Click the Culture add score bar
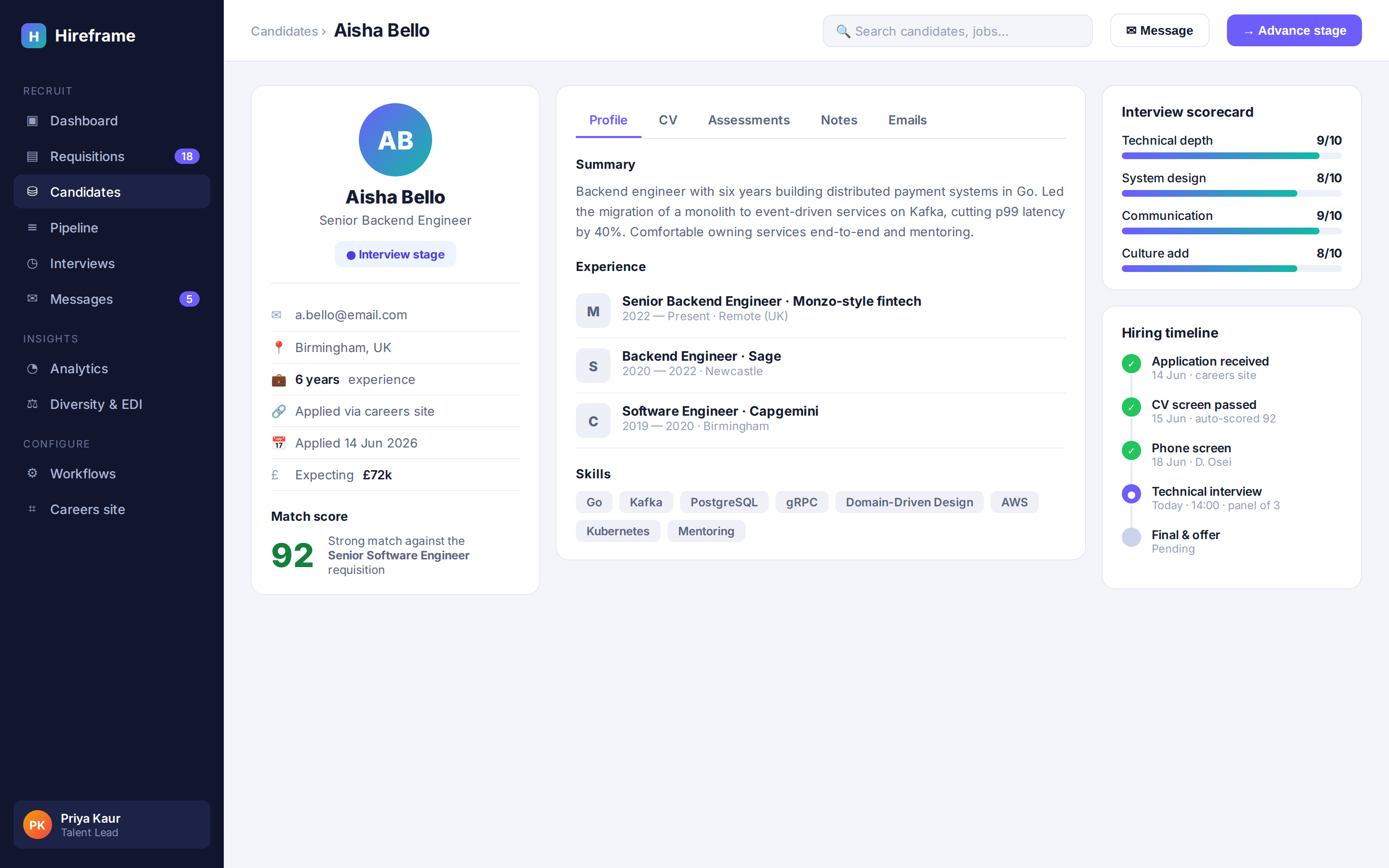 1231,269
